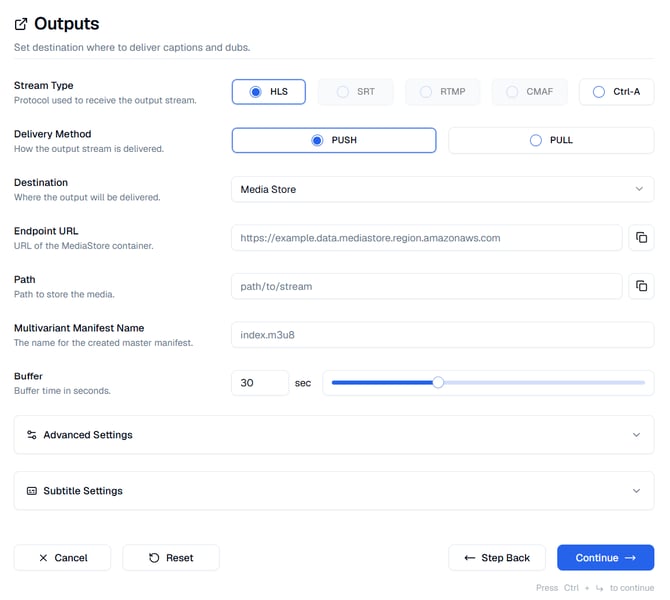The width and height of the screenshot is (670, 600).
Task: Choose PULL delivery method
Action: click(x=551, y=140)
